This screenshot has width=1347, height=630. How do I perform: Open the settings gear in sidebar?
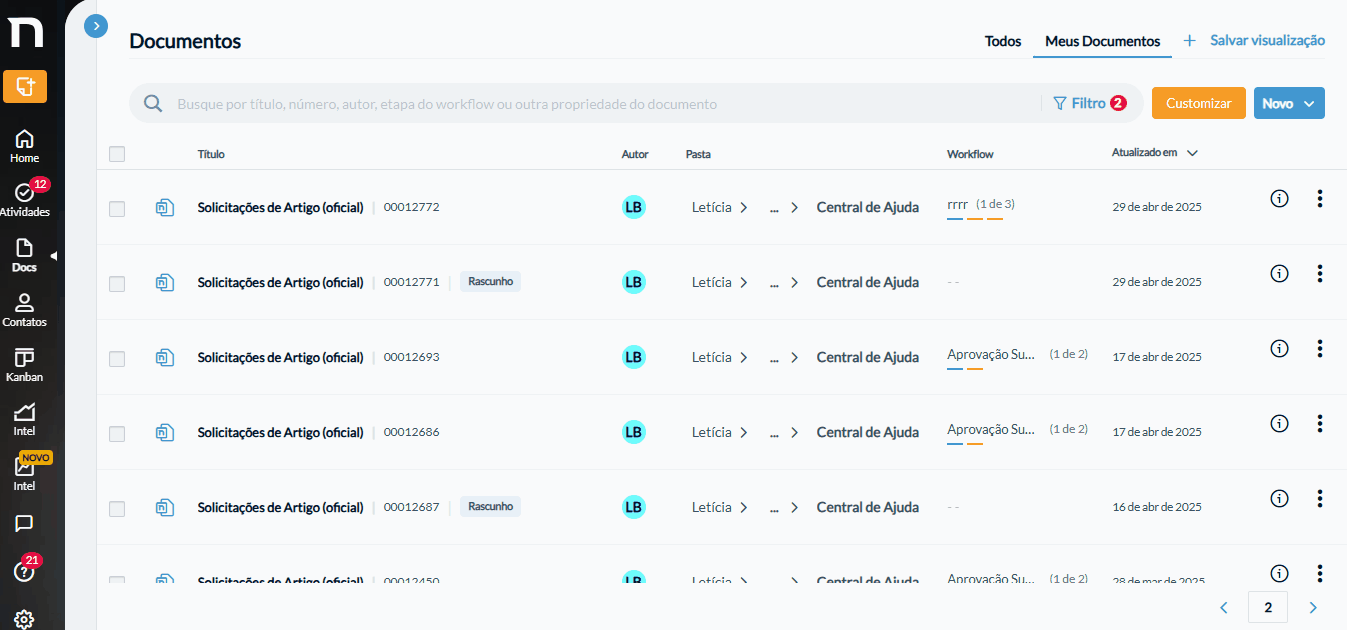click(x=25, y=619)
